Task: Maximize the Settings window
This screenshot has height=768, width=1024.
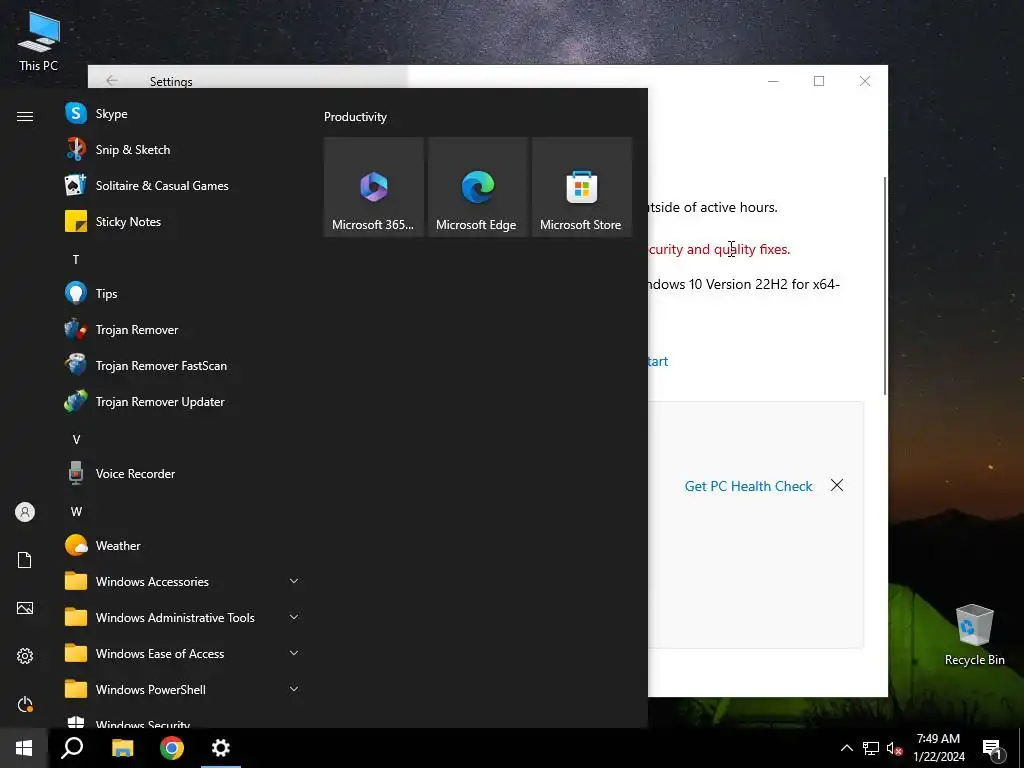Action: (819, 81)
